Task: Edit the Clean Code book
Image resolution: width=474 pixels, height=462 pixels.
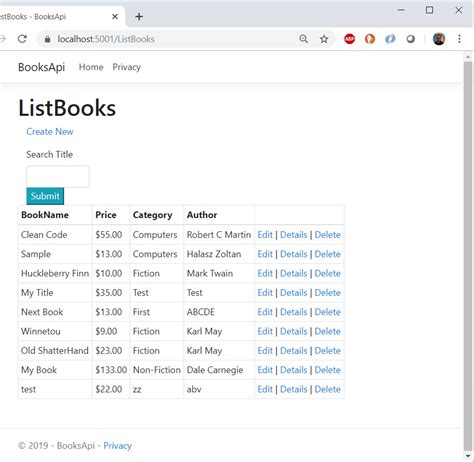Action: pyautogui.click(x=265, y=235)
